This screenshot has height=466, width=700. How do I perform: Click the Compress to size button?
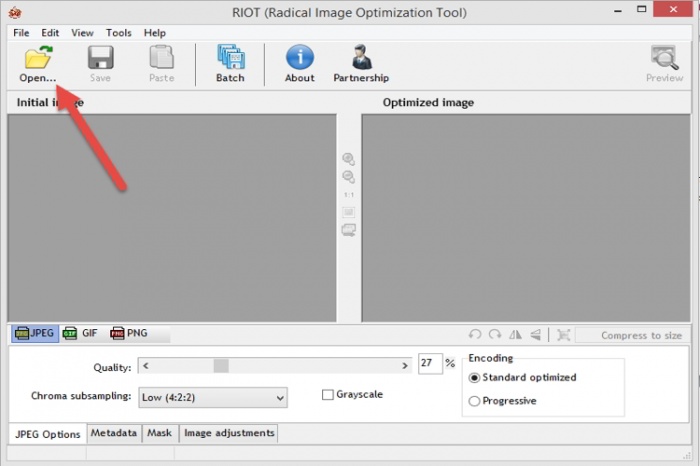[632, 335]
